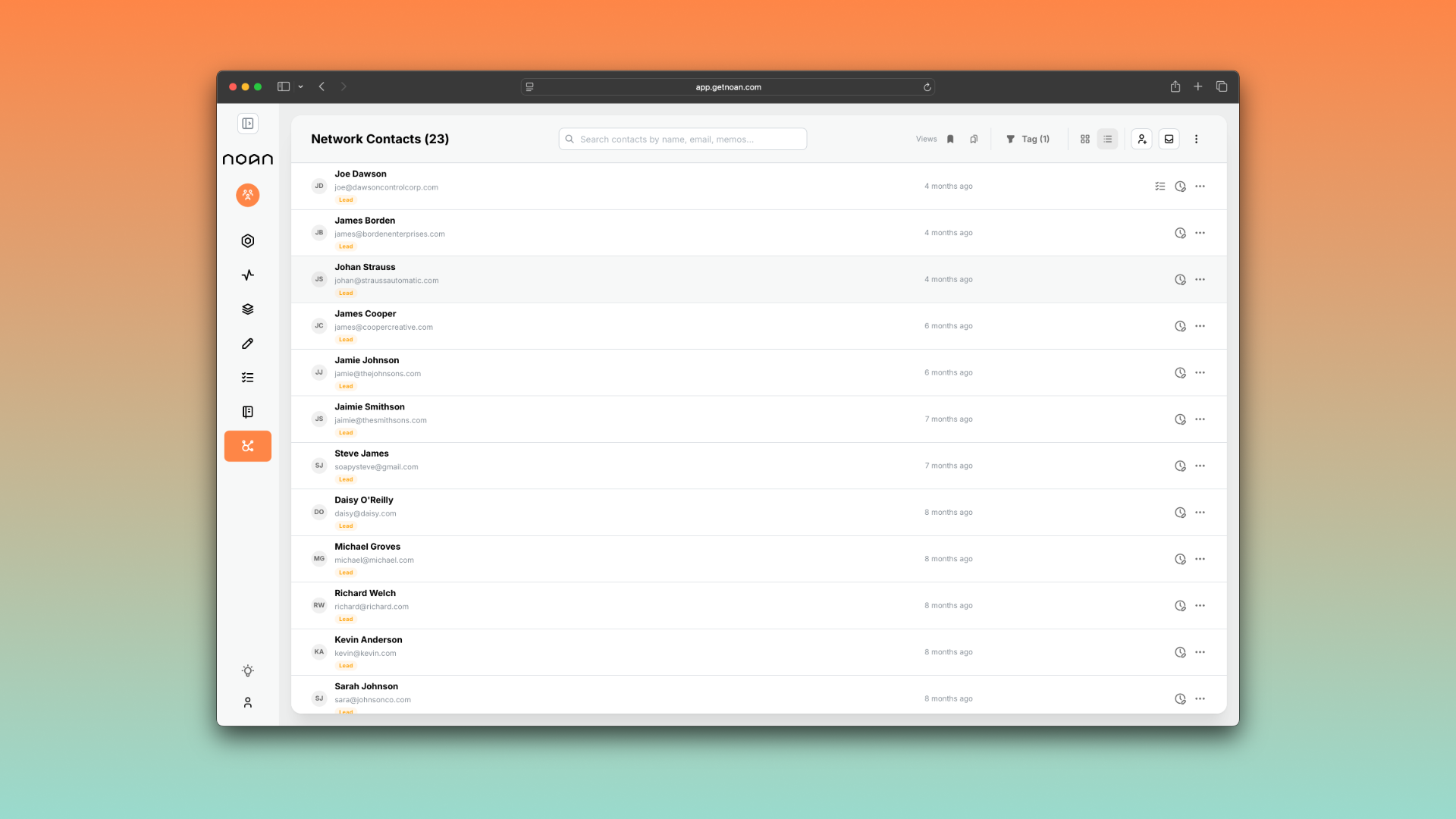The width and height of the screenshot is (1456, 819).
Task: Toggle the noan sidebar collapse button
Action: (247, 124)
